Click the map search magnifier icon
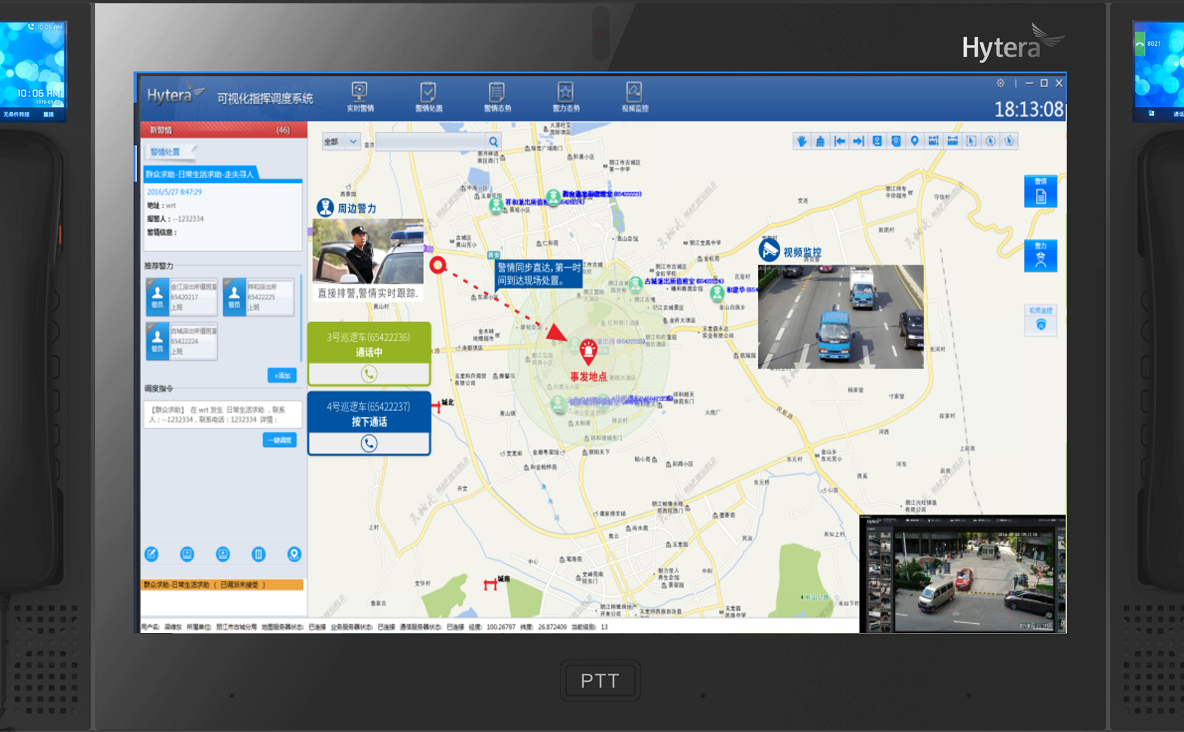The image size is (1184, 732). [494, 141]
